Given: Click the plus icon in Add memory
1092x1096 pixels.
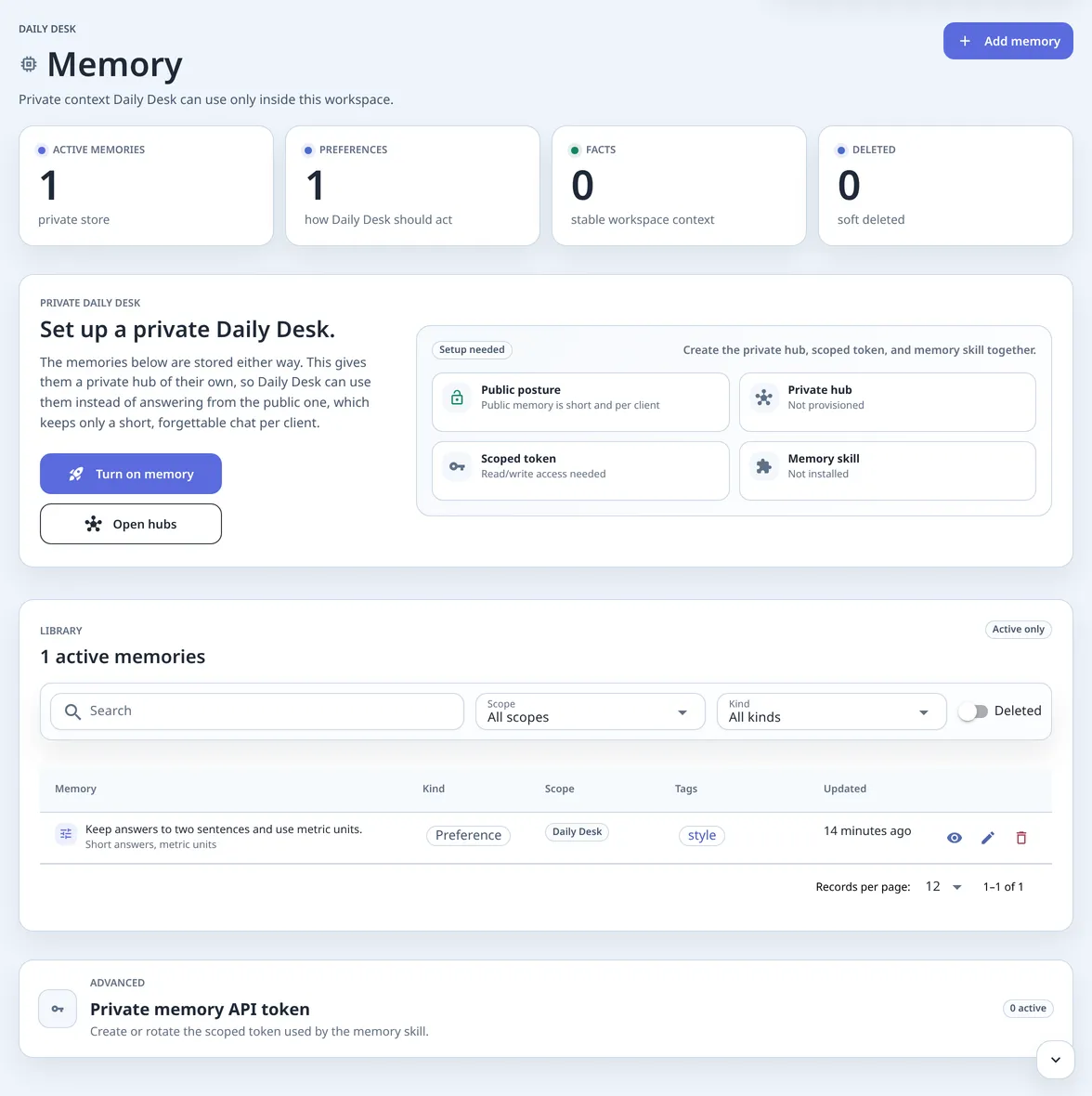Looking at the screenshot, I should 965,41.
